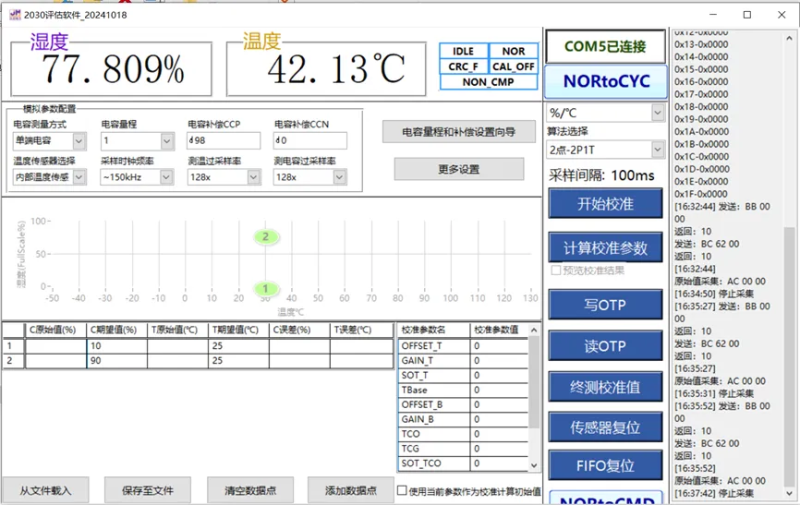Click the FIFO复位 button
The height and width of the screenshot is (505, 800).
605,465
